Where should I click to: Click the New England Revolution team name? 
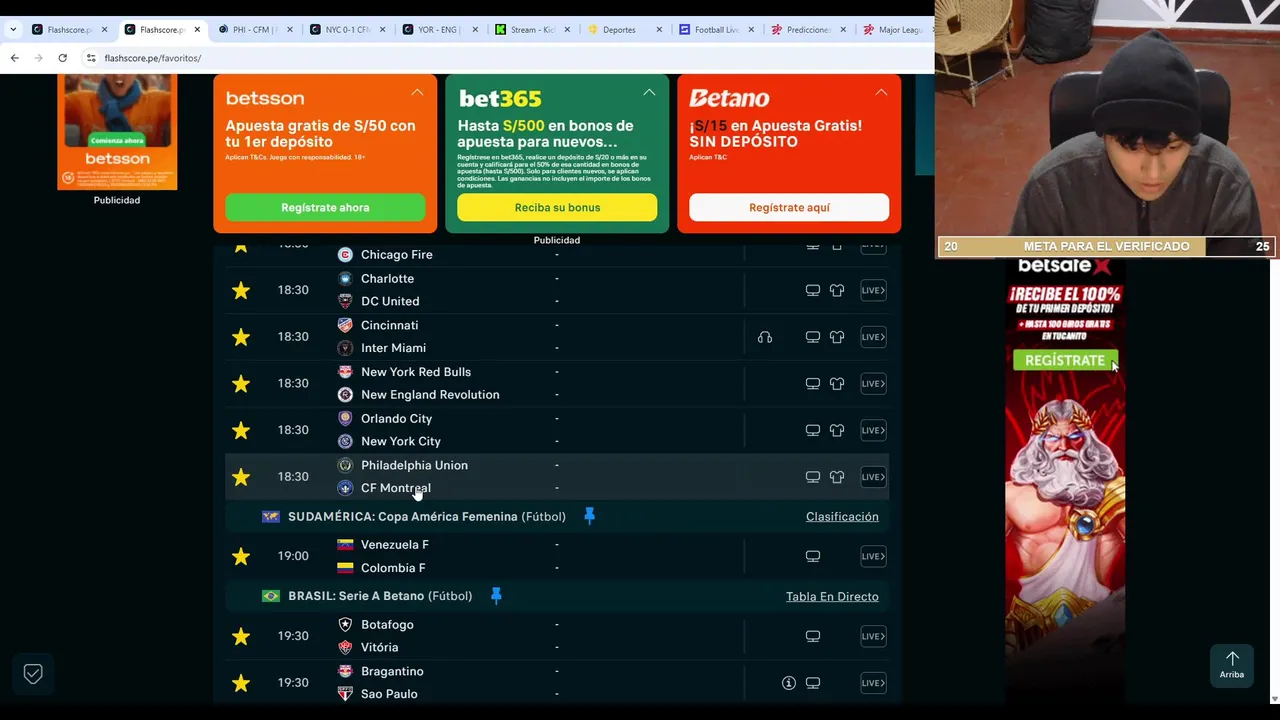pos(430,395)
